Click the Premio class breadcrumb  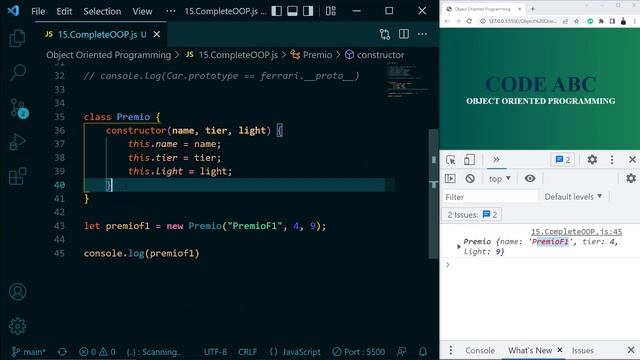(x=311, y=55)
